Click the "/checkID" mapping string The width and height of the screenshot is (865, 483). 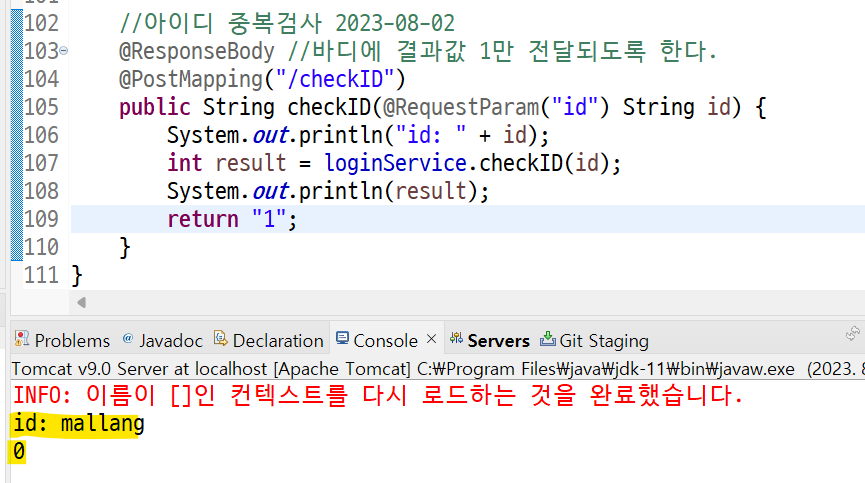[x=335, y=79]
